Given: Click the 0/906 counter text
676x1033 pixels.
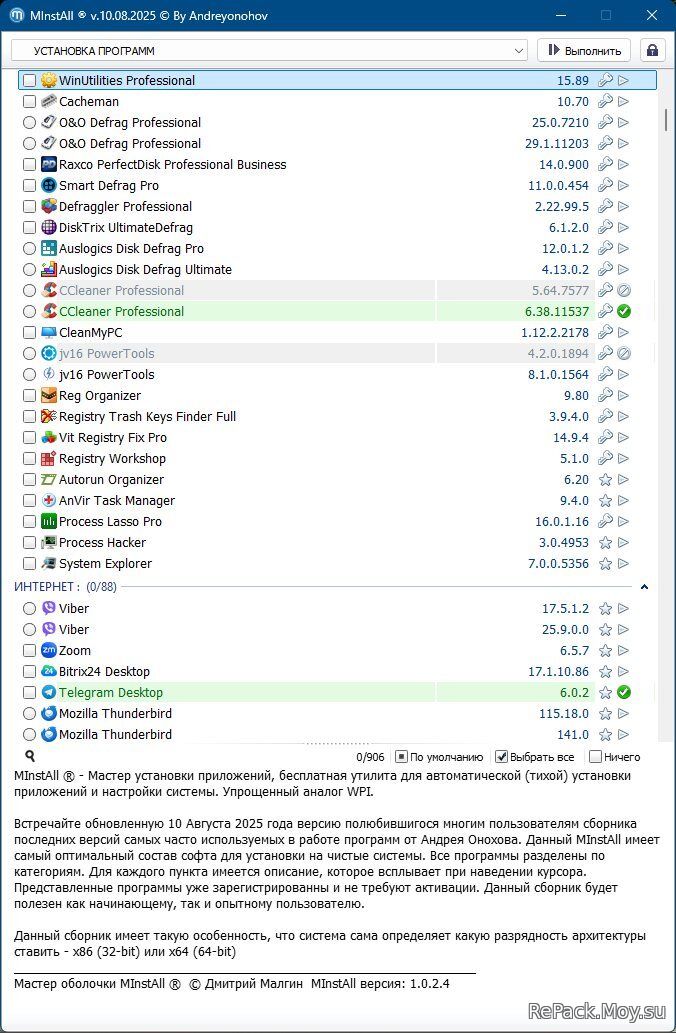Looking at the screenshot, I should (370, 757).
